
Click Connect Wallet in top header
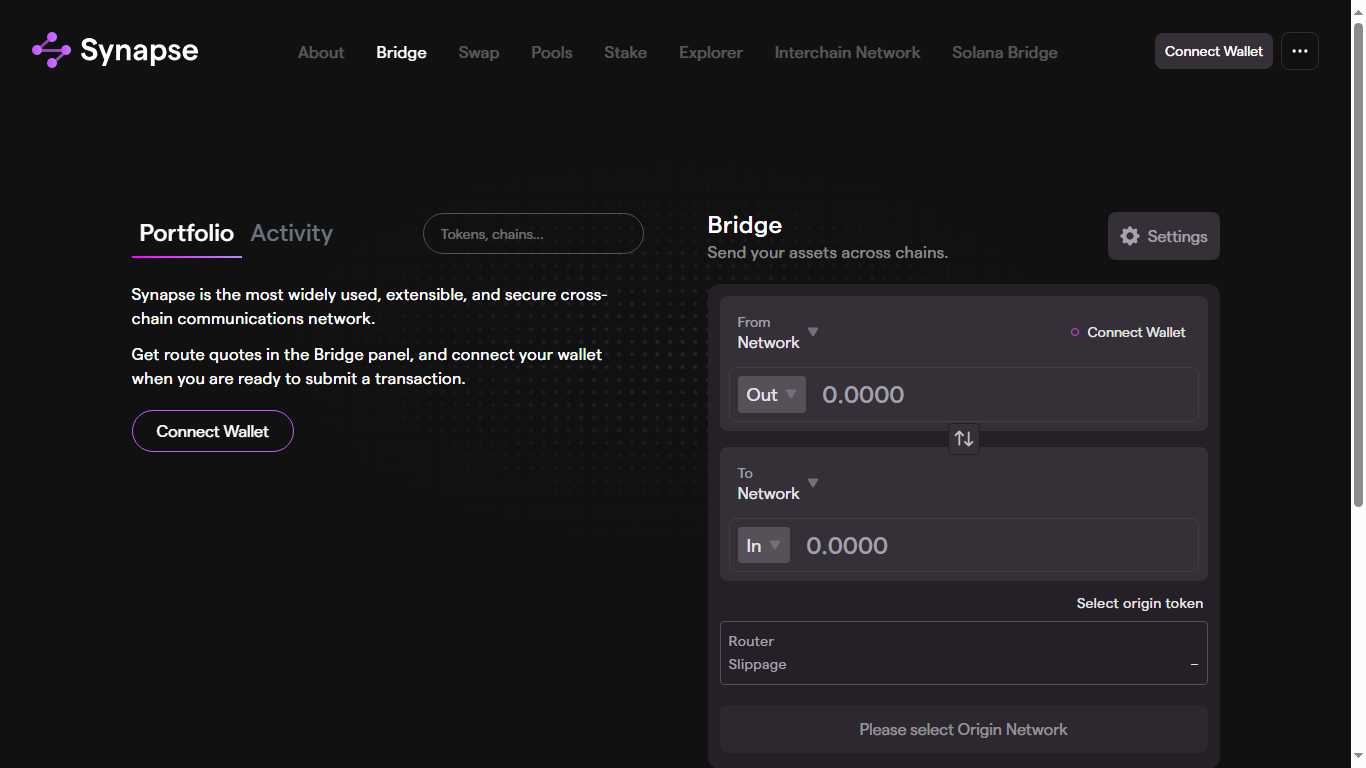pyautogui.click(x=1213, y=51)
